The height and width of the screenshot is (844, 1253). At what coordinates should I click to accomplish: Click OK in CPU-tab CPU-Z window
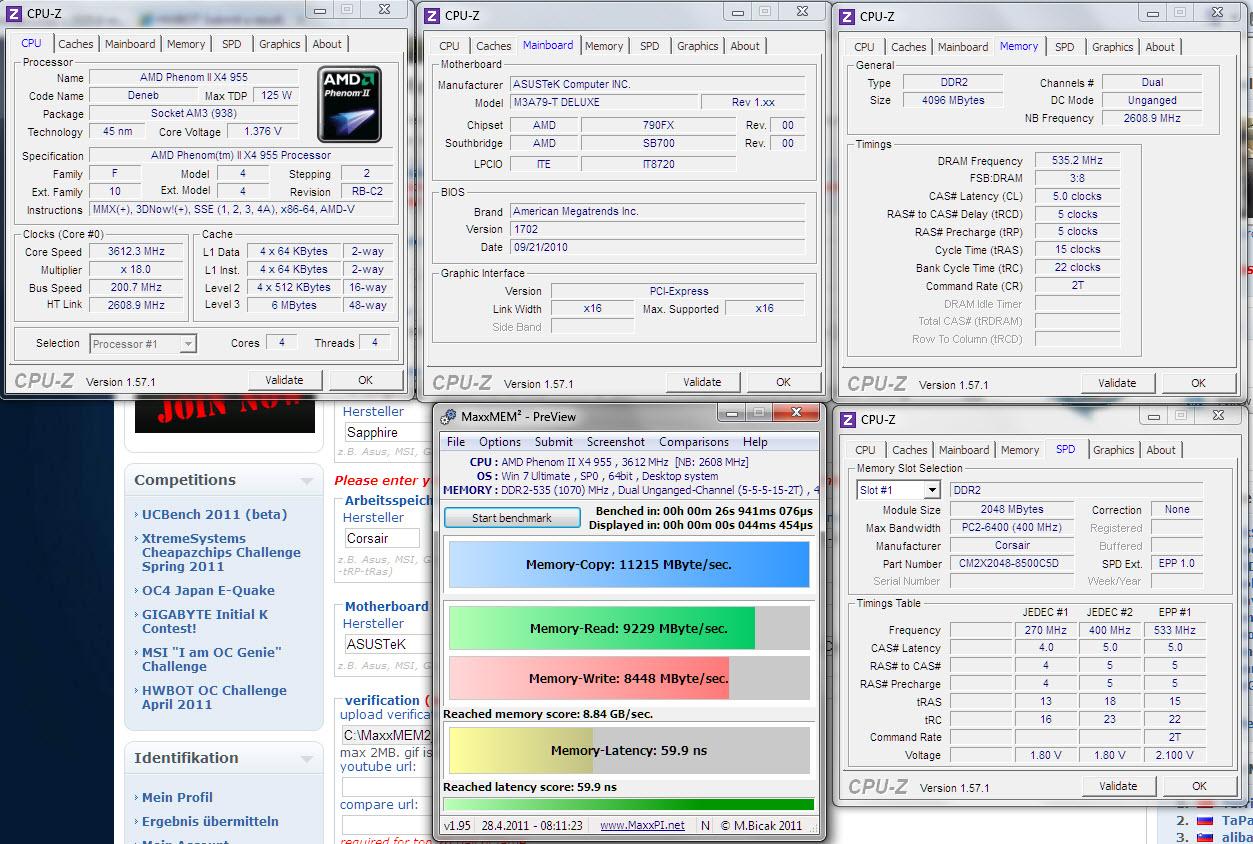click(x=366, y=380)
